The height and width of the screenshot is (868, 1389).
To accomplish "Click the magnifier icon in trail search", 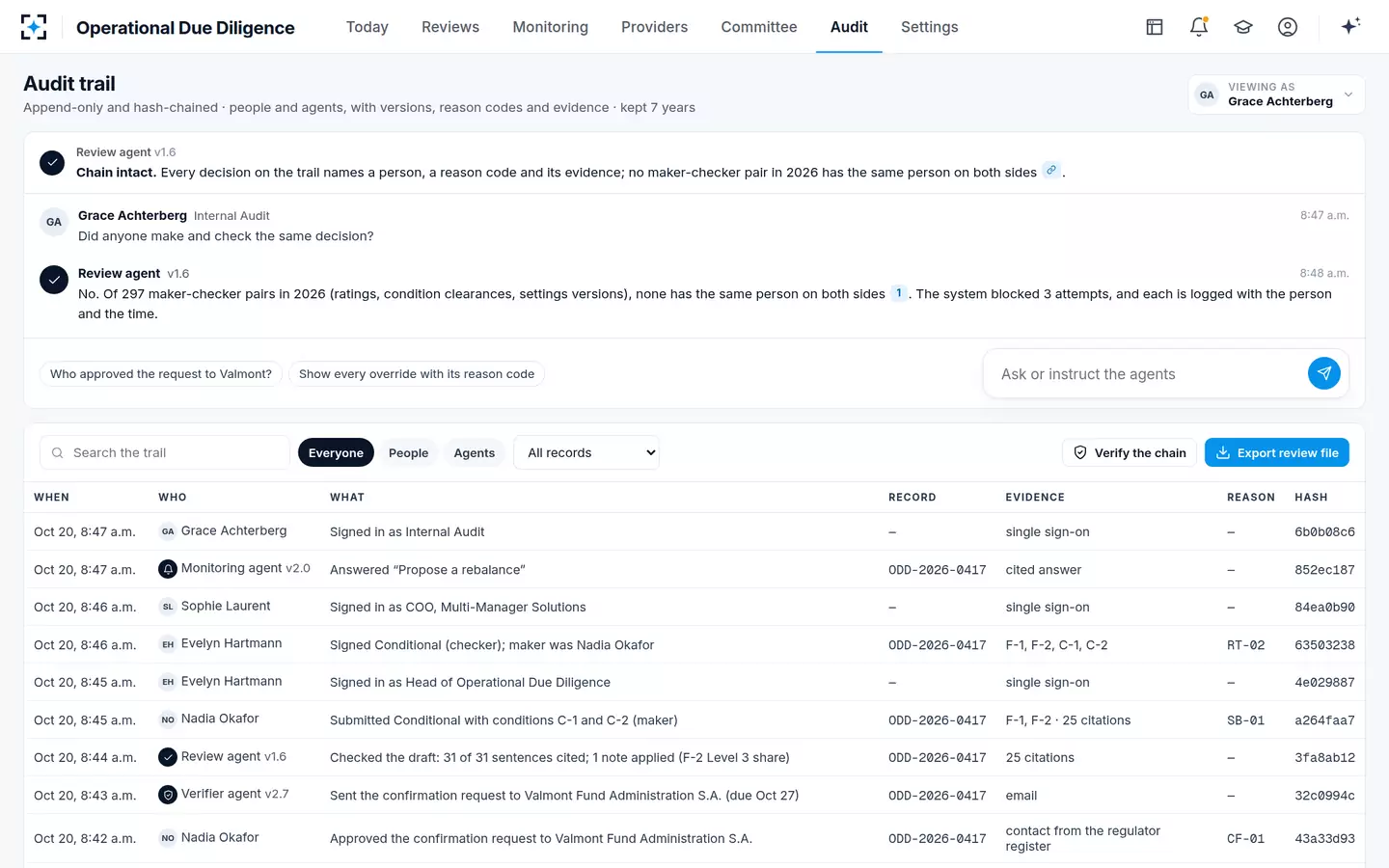I will click(x=58, y=453).
